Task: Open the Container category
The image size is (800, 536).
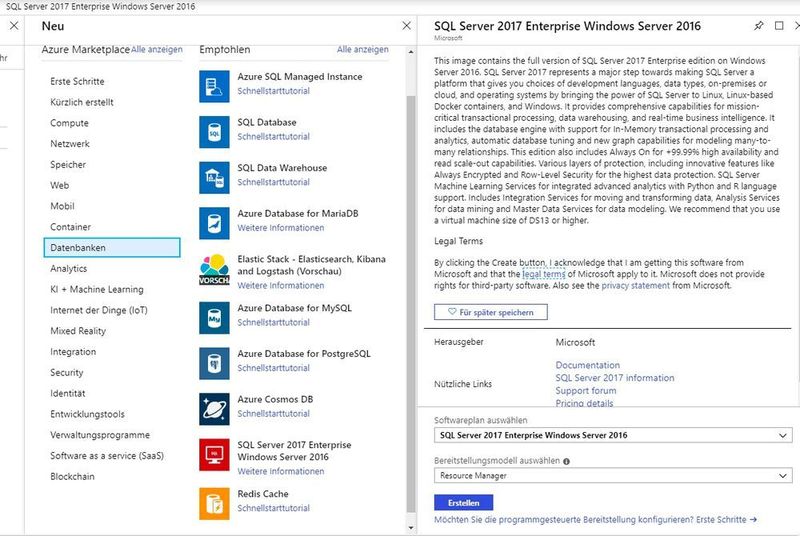Action: [x=70, y=227]
